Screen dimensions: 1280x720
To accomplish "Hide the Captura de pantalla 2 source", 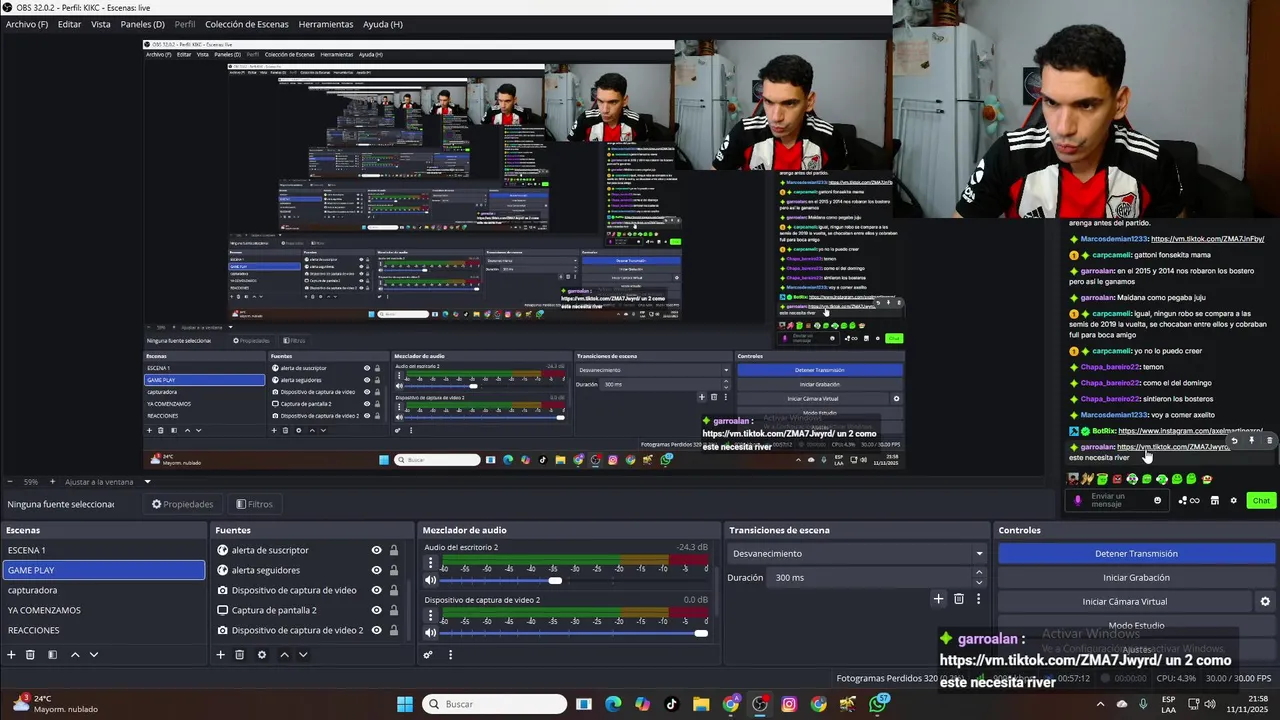I will [x=376, y=610].
